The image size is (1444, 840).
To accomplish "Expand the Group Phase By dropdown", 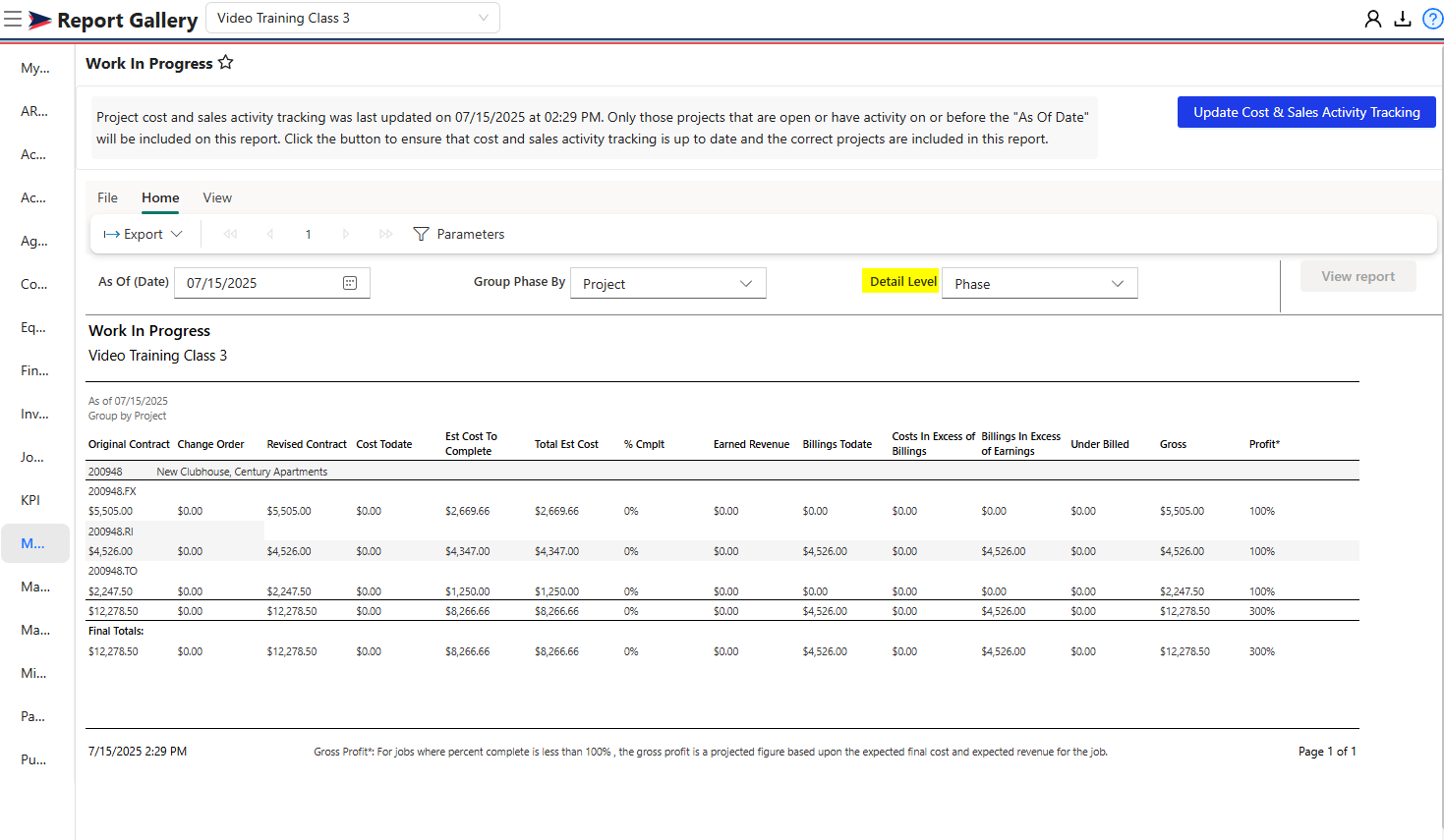I will (668, 283).
